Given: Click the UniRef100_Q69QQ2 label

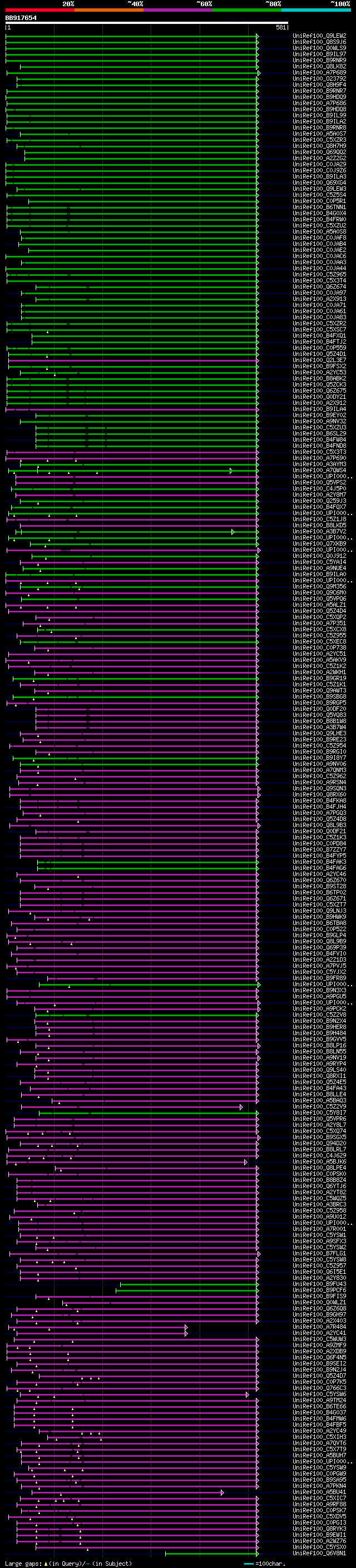Looking at the screenshot, I should pyautogui.click(x=319, y=152).
